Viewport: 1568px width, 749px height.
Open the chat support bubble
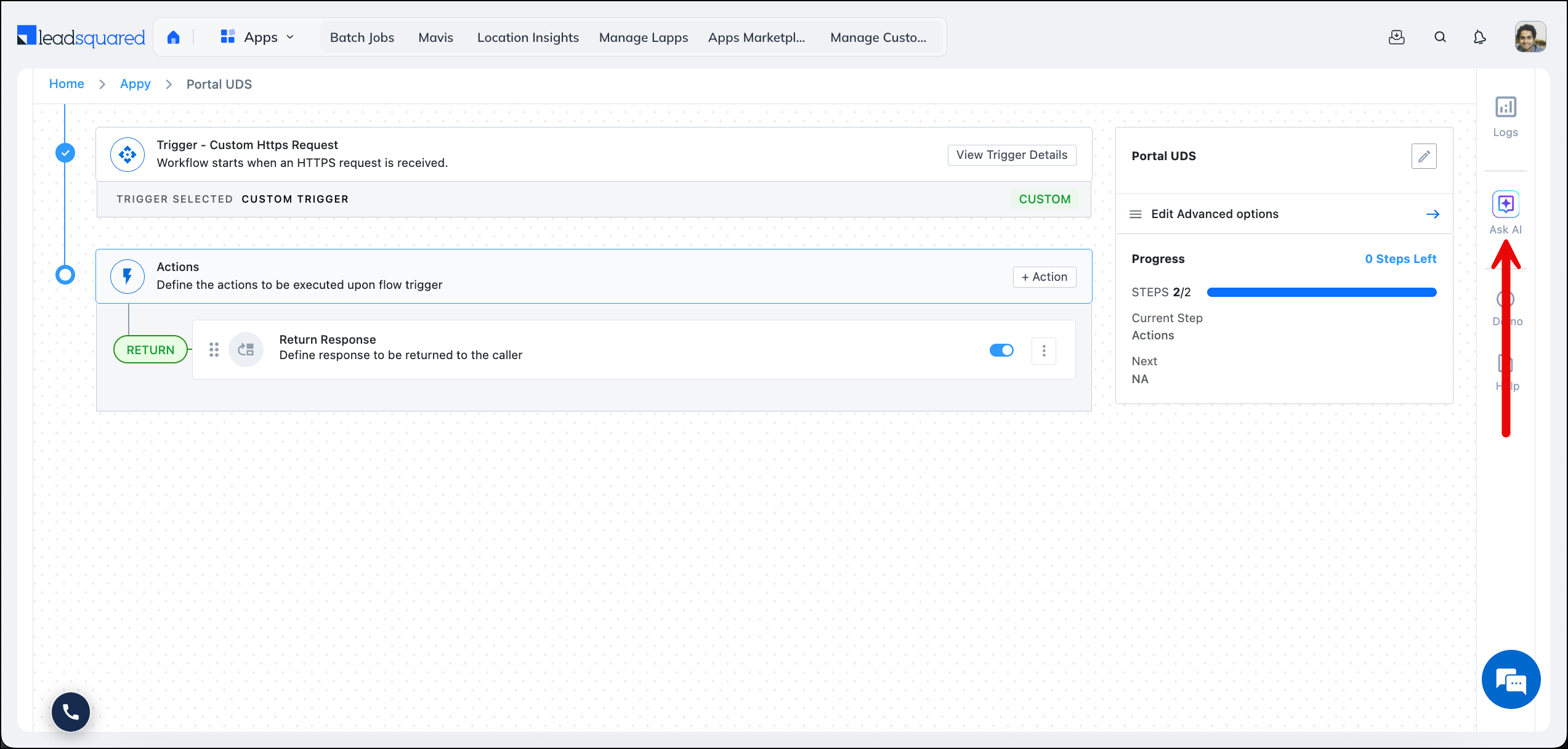(x=1511, y=679)
